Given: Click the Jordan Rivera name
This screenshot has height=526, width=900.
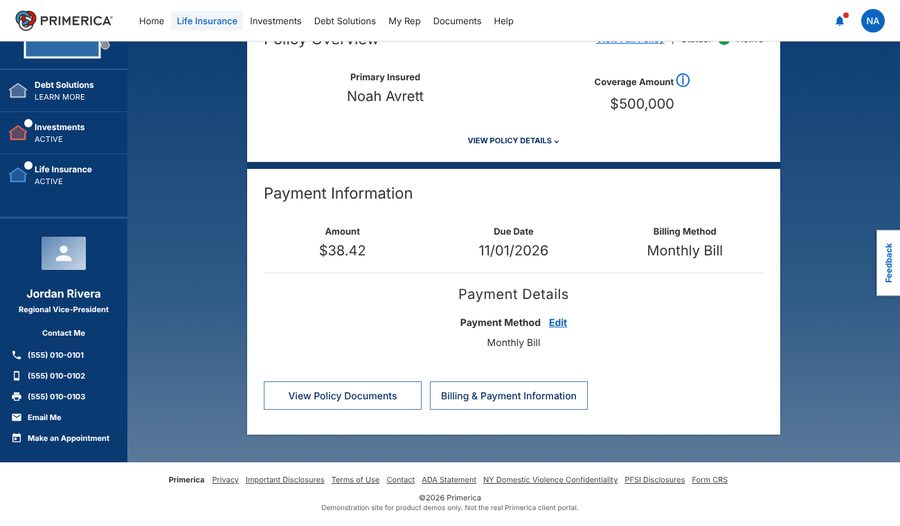Looking at the screenshot, I should pos(64,293).
